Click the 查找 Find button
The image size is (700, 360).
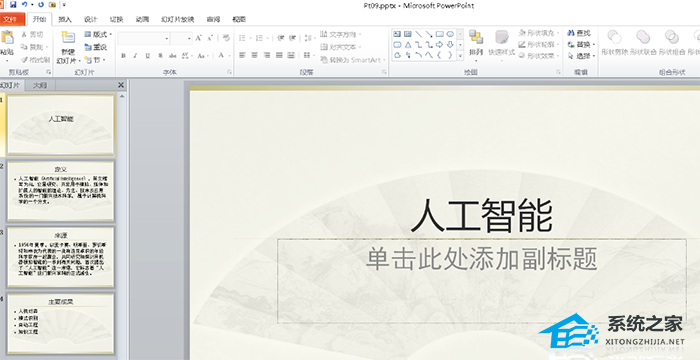[579, 33]
